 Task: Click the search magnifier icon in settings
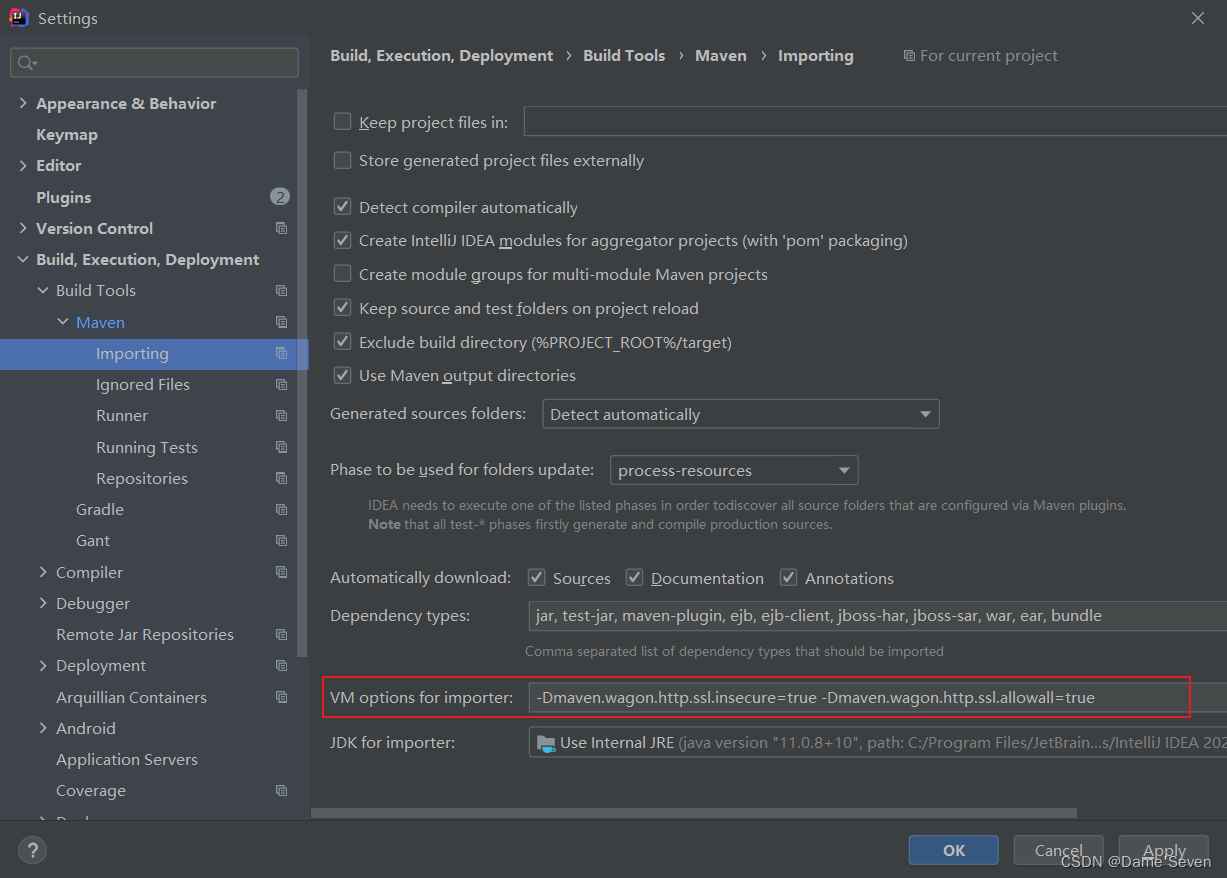[x=26, y=63]
